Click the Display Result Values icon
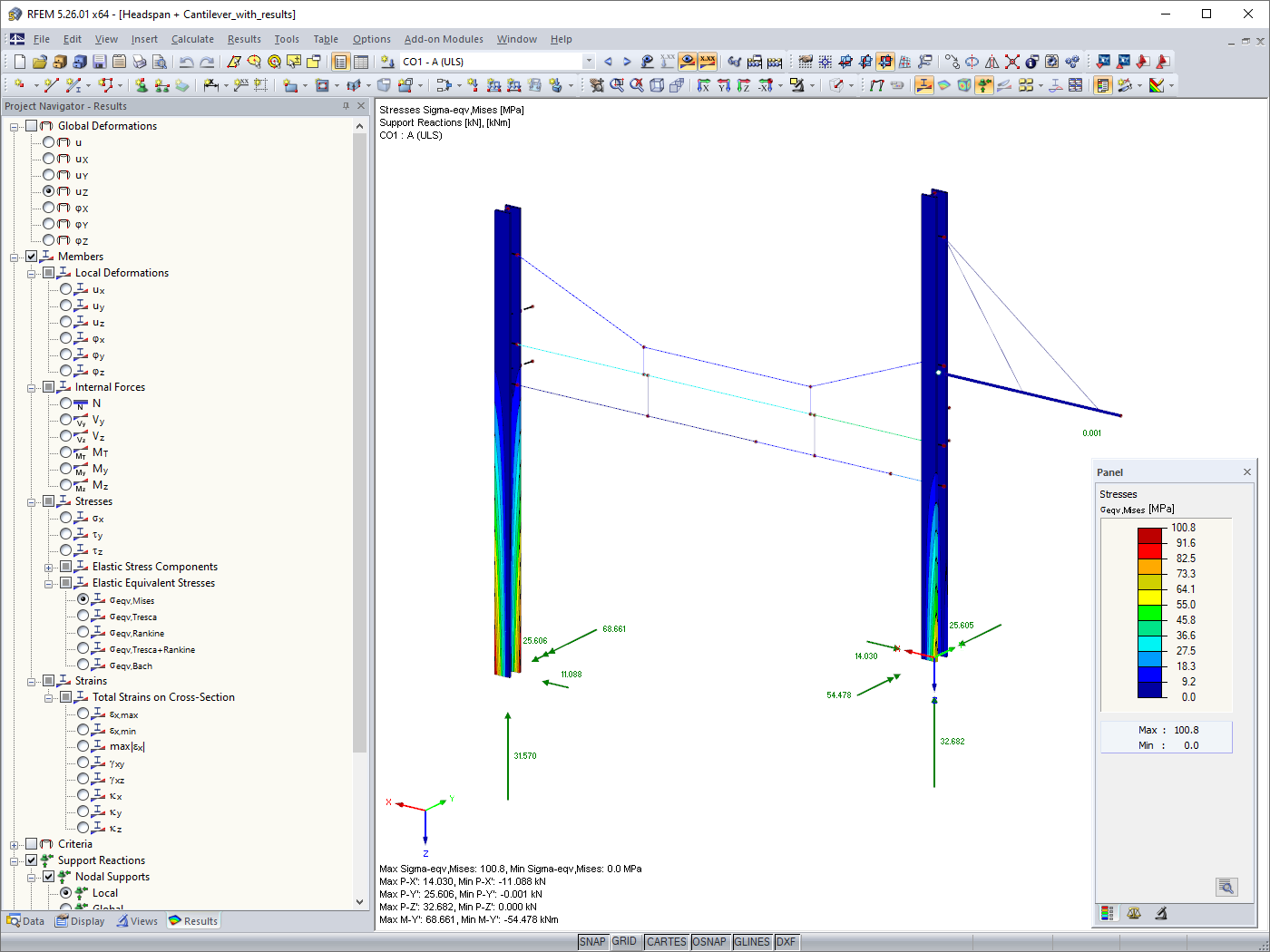 coord(708,62)
